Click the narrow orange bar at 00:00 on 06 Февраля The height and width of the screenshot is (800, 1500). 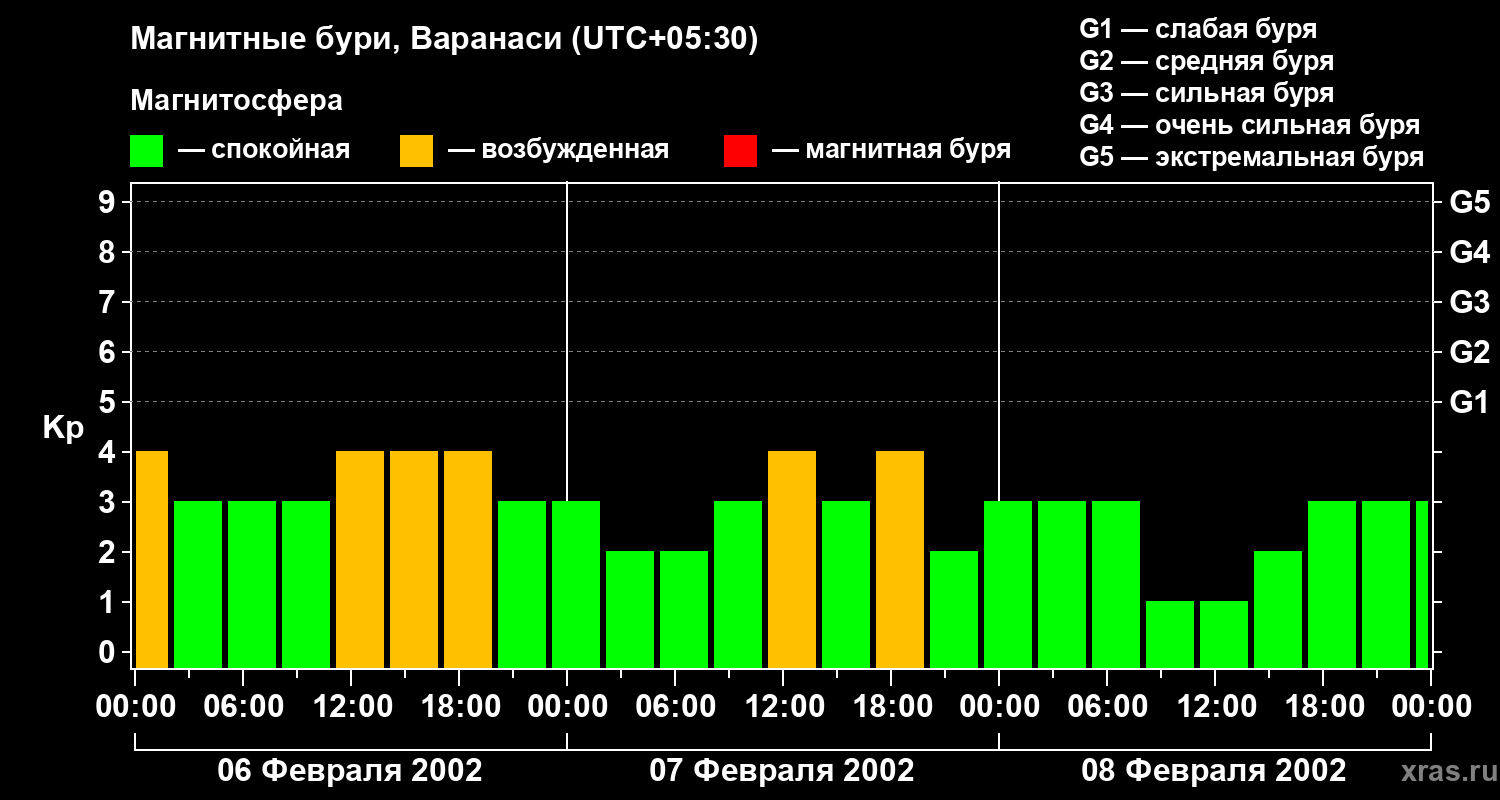point(151,560)
